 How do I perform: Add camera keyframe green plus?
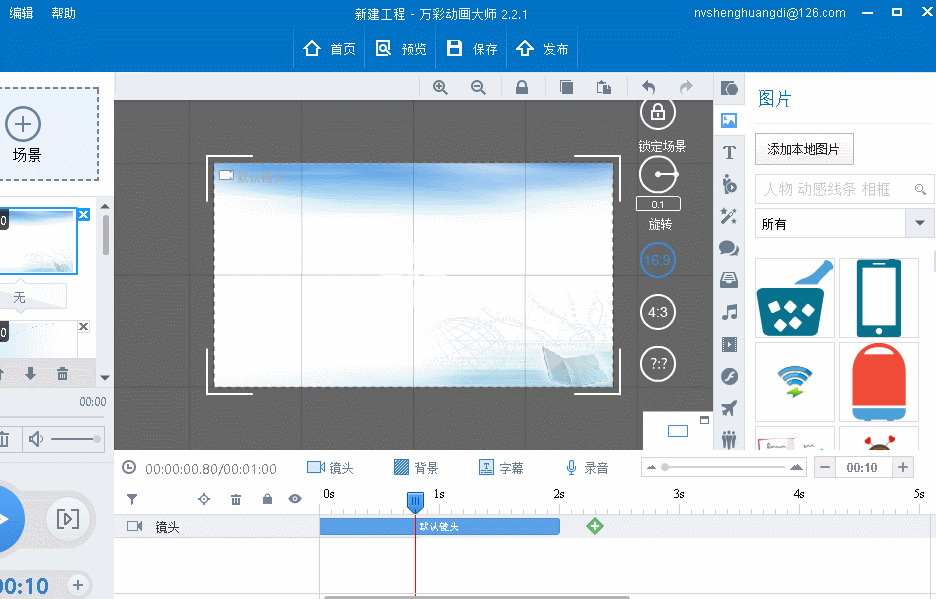click(595, 526)
